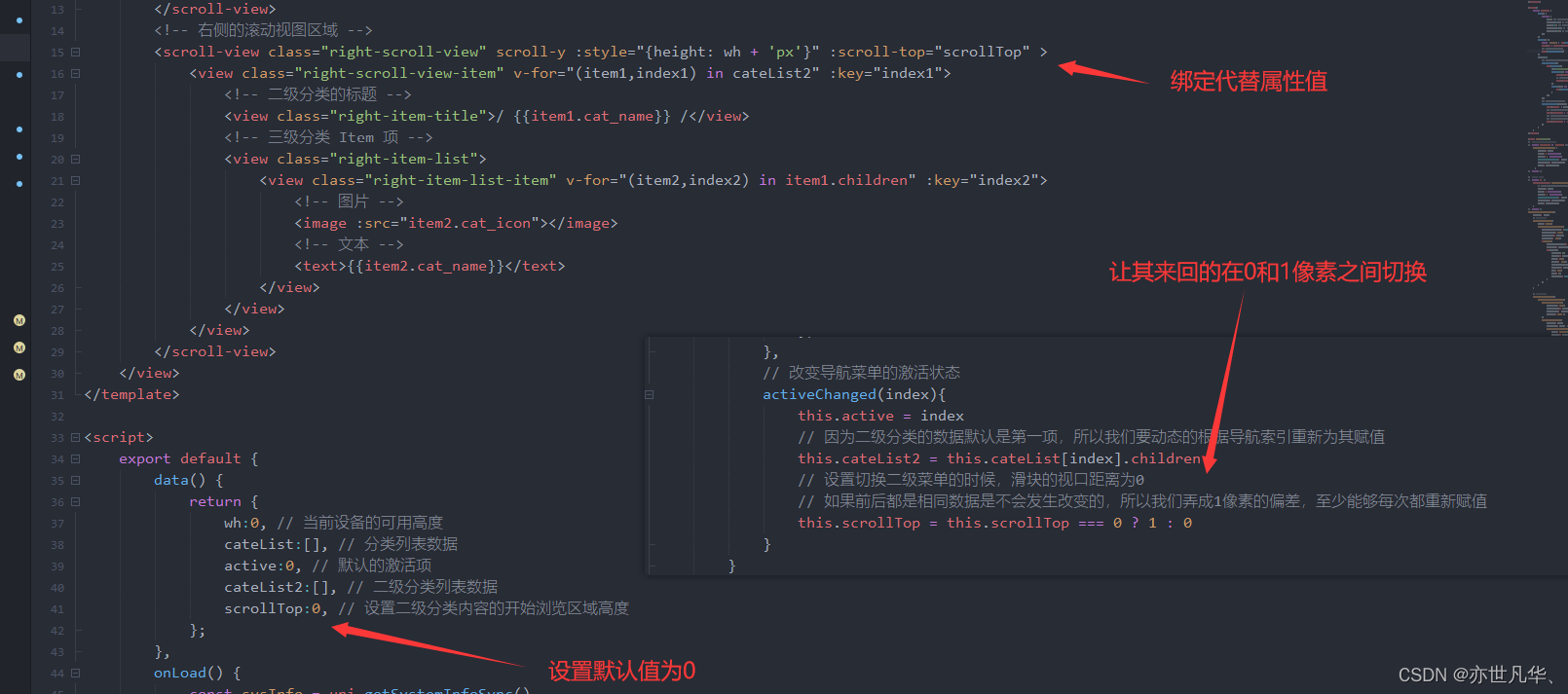The width and height of the screenshot is (1568, 694).
Task: Fold the script tag on line 33
Action: coord(75,438)
